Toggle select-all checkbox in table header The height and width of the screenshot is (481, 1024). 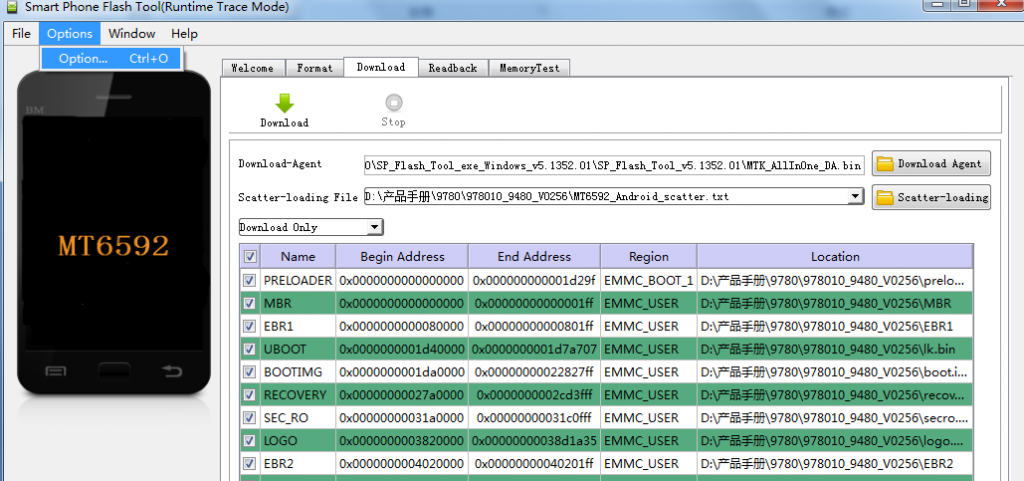click(x=249, y=256)
